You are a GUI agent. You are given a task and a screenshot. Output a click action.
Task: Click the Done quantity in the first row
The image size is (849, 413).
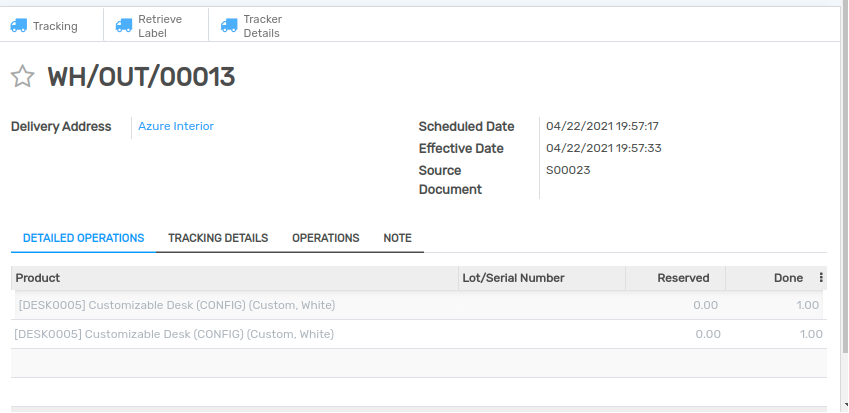coord(807,305)
